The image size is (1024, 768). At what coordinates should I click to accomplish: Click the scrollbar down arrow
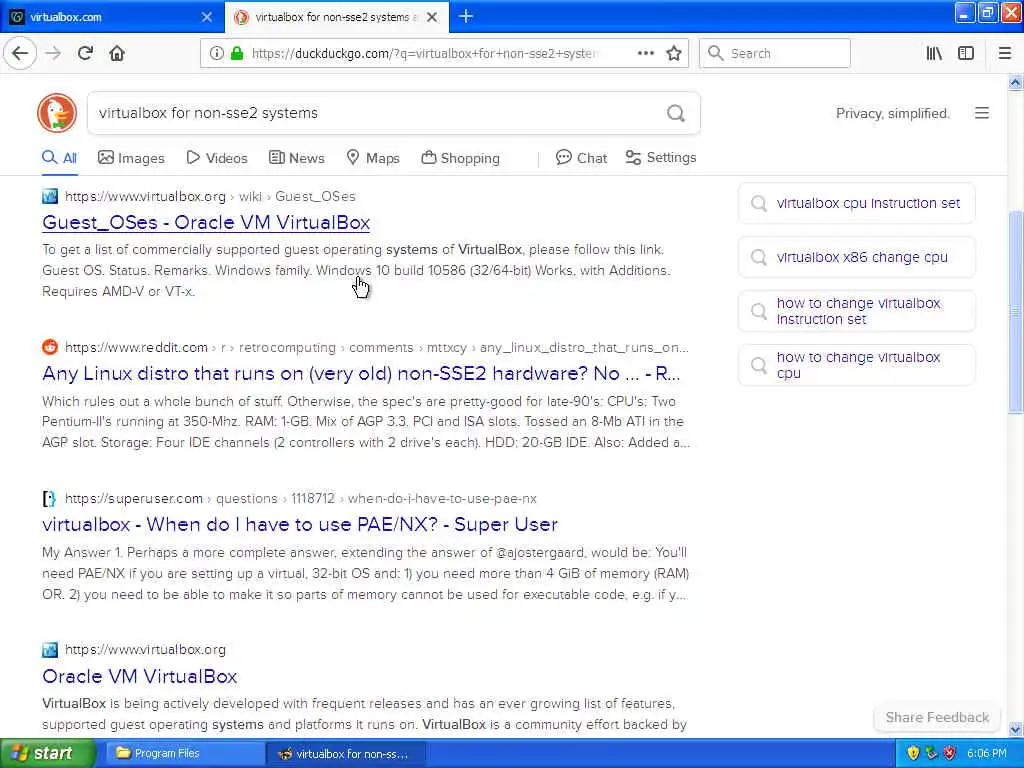pyautogui.click(x=1015, y=729)
